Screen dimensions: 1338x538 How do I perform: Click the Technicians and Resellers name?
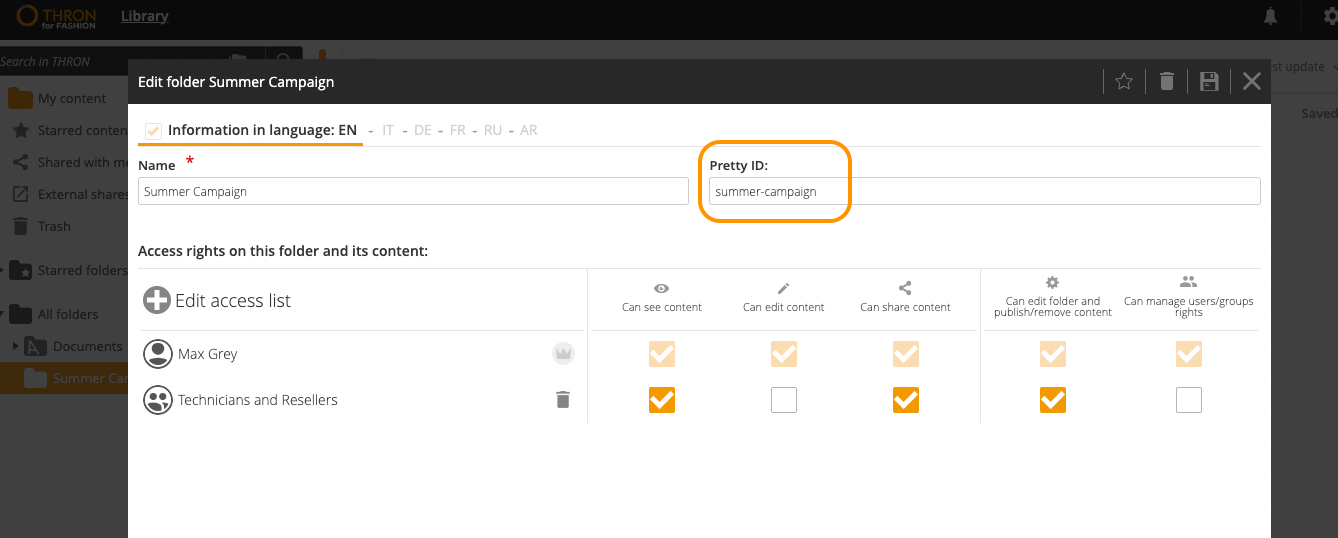pos(258,400)
